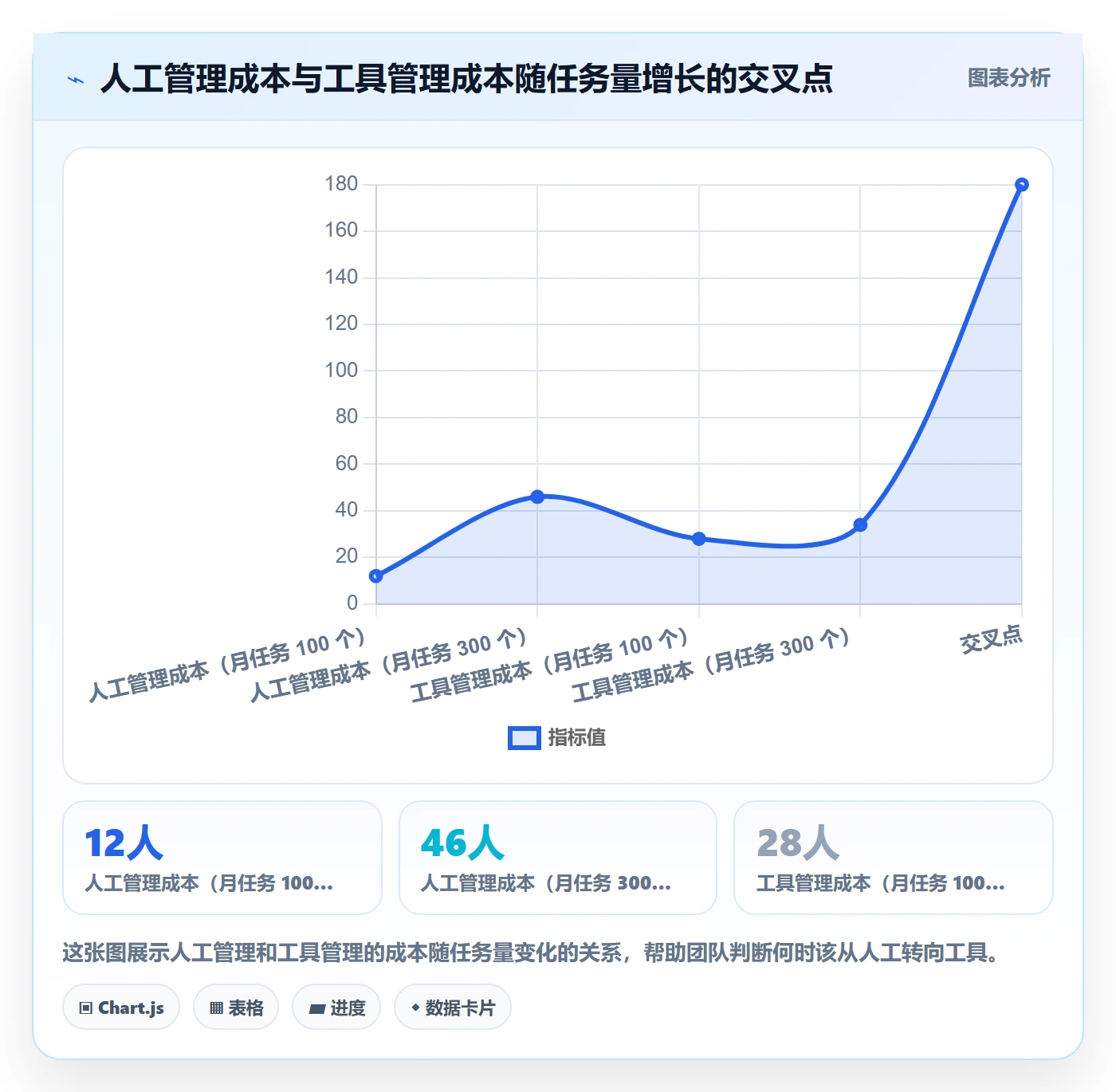
Task: Click the description text starting with 这张图展示
Action: click(530, 953)
